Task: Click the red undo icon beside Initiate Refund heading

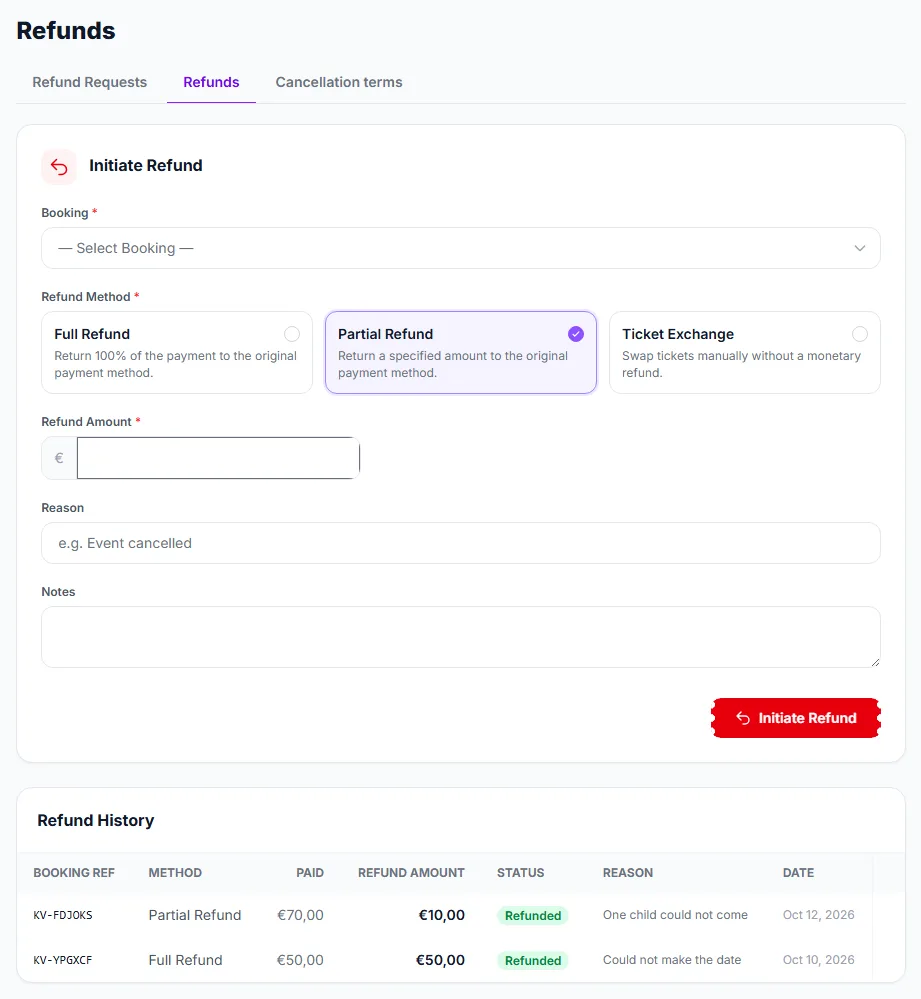Action: pos(59,167)
